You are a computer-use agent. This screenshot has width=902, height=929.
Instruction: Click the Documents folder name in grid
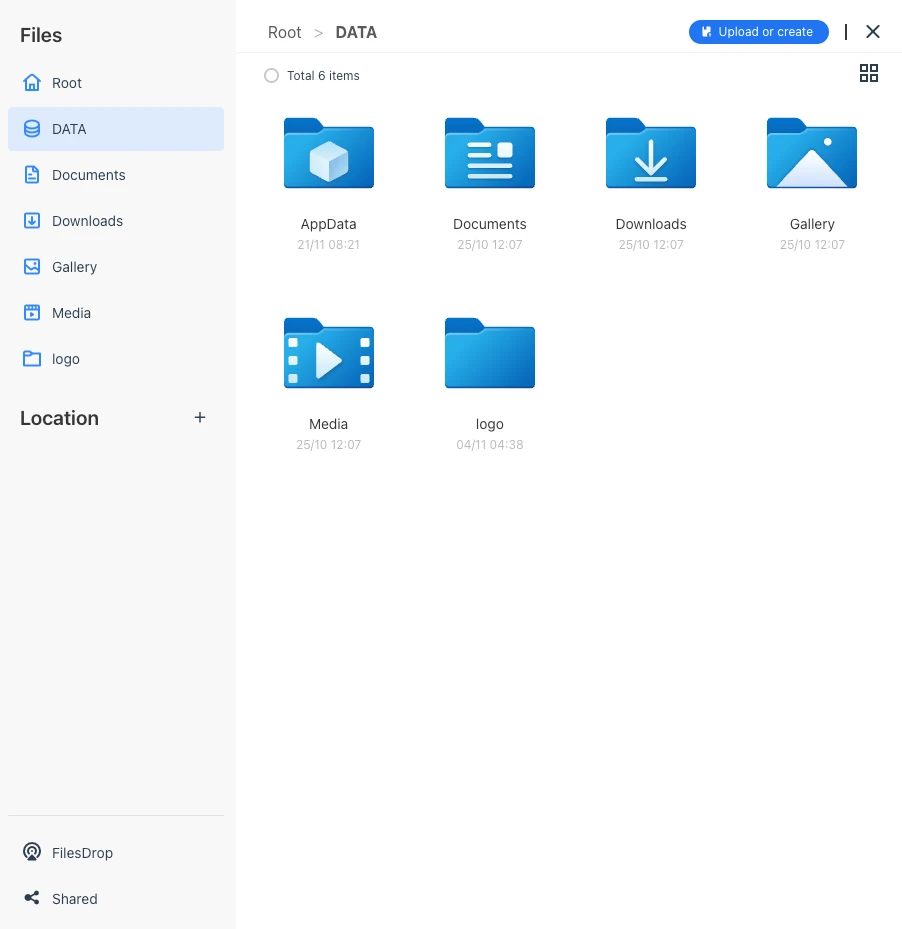tap(490, 225)
